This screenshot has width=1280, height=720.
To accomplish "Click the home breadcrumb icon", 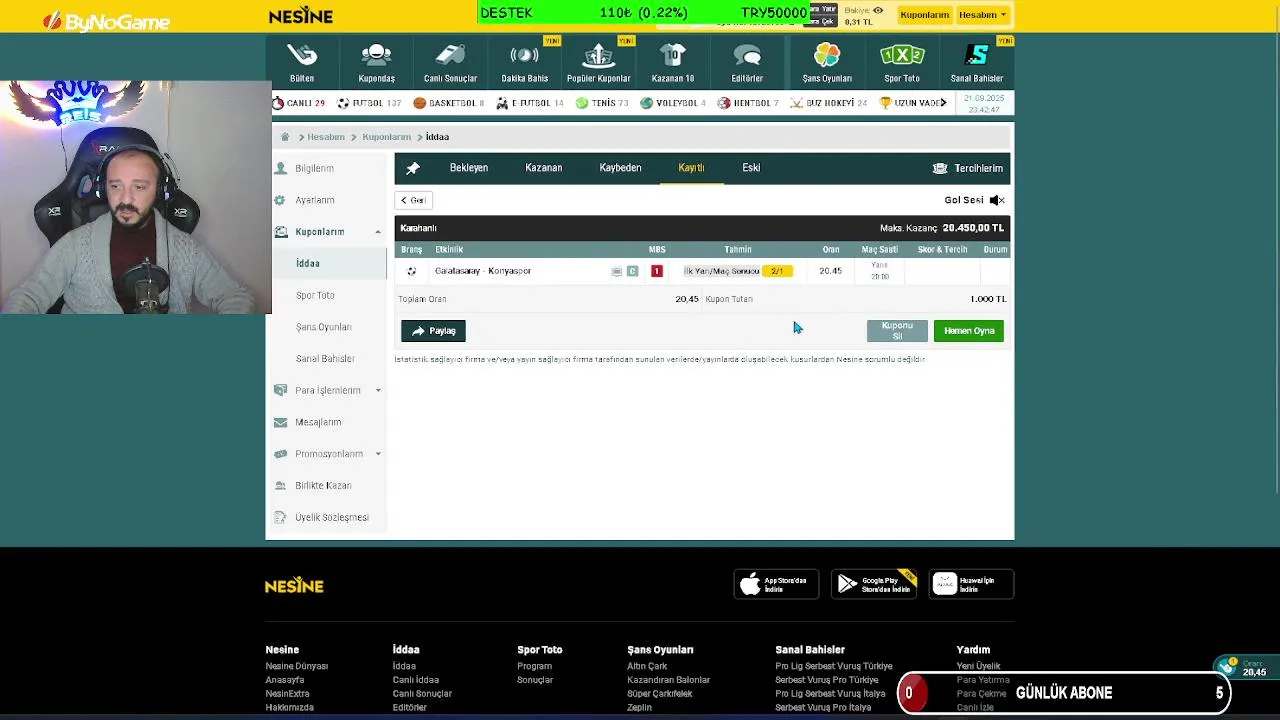I will click(285, 137).
